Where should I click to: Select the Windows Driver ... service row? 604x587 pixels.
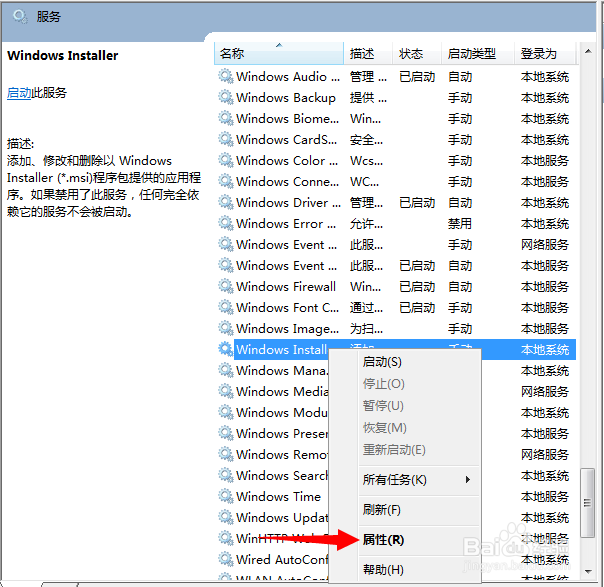(397, 202)
